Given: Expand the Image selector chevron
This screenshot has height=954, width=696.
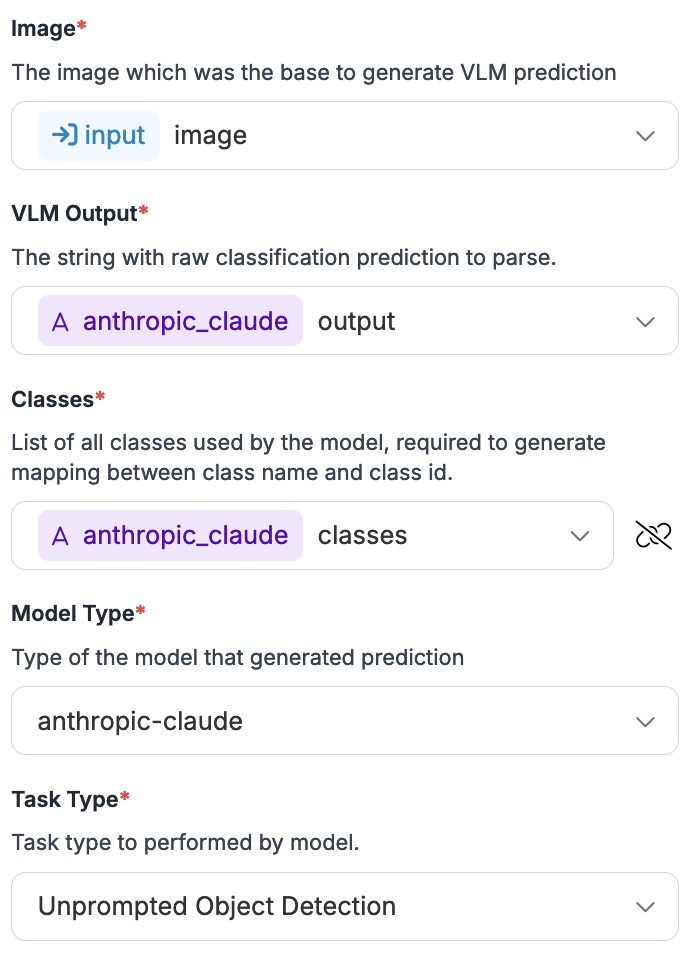Looking at the screenshot, I should coord(646,136).
